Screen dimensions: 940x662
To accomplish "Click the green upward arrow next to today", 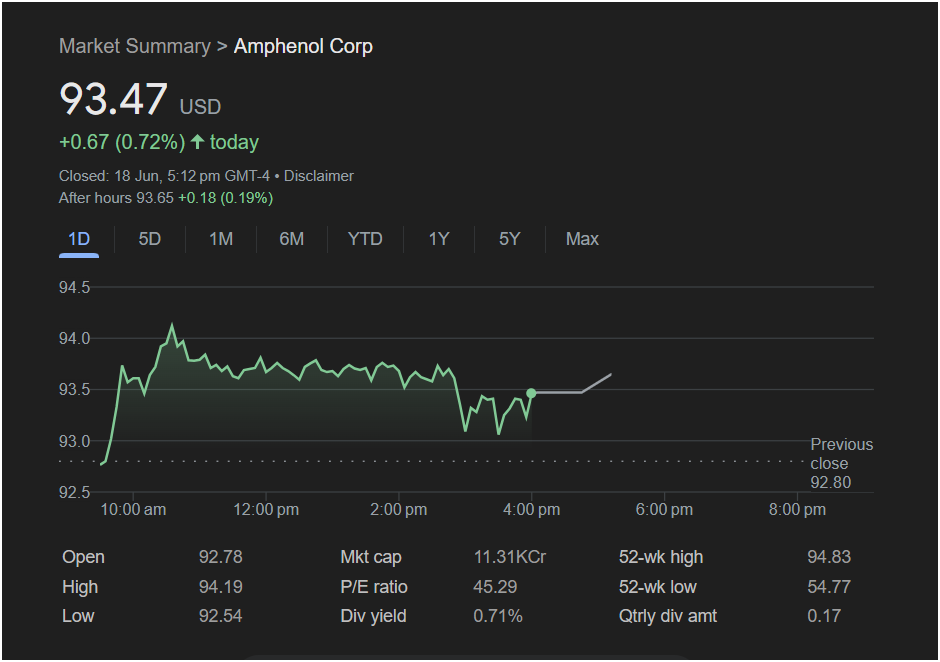I will tap(197, 142).
